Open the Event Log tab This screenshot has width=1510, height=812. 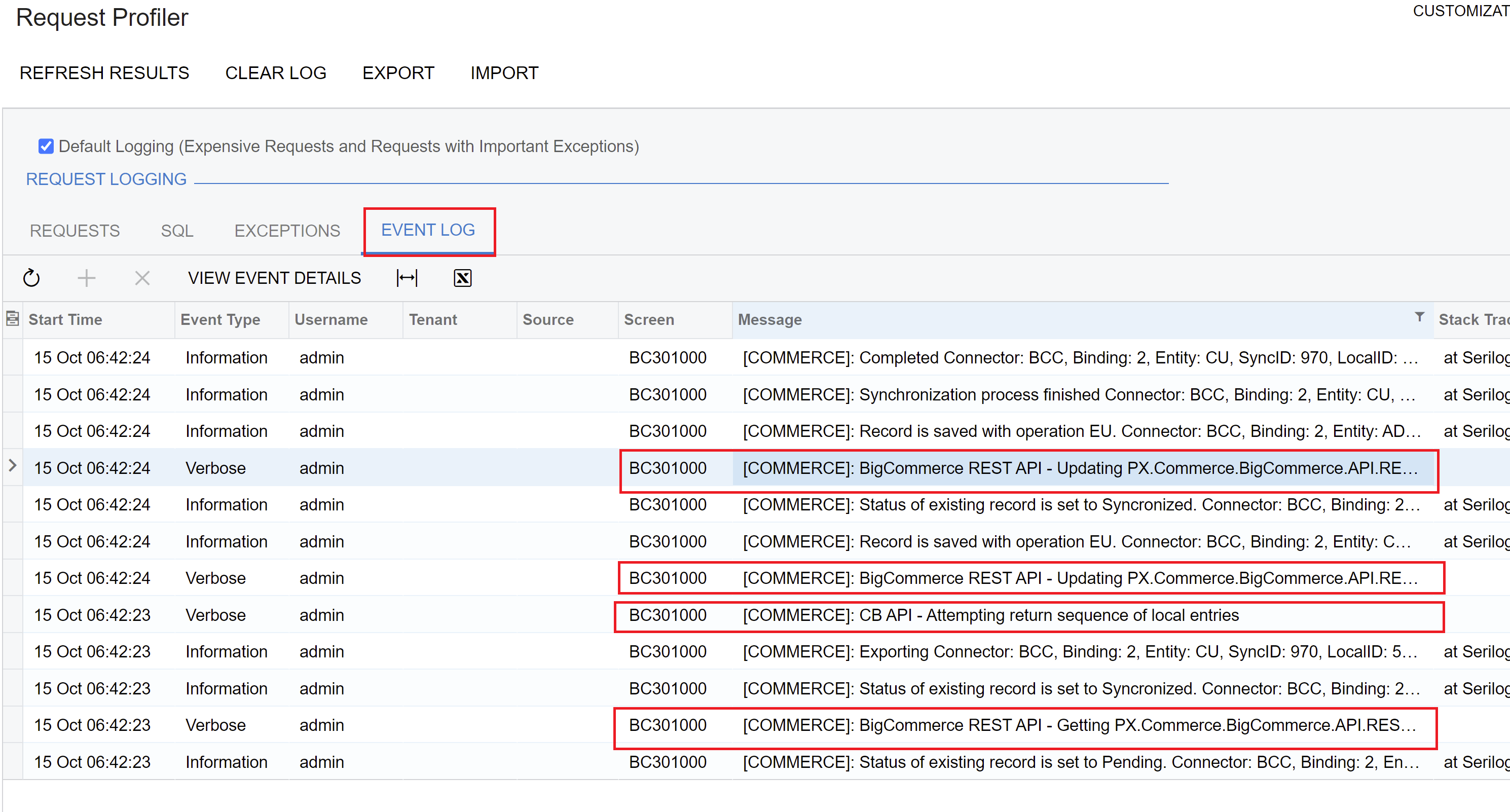pyautogui.click(x=428, y=230)
